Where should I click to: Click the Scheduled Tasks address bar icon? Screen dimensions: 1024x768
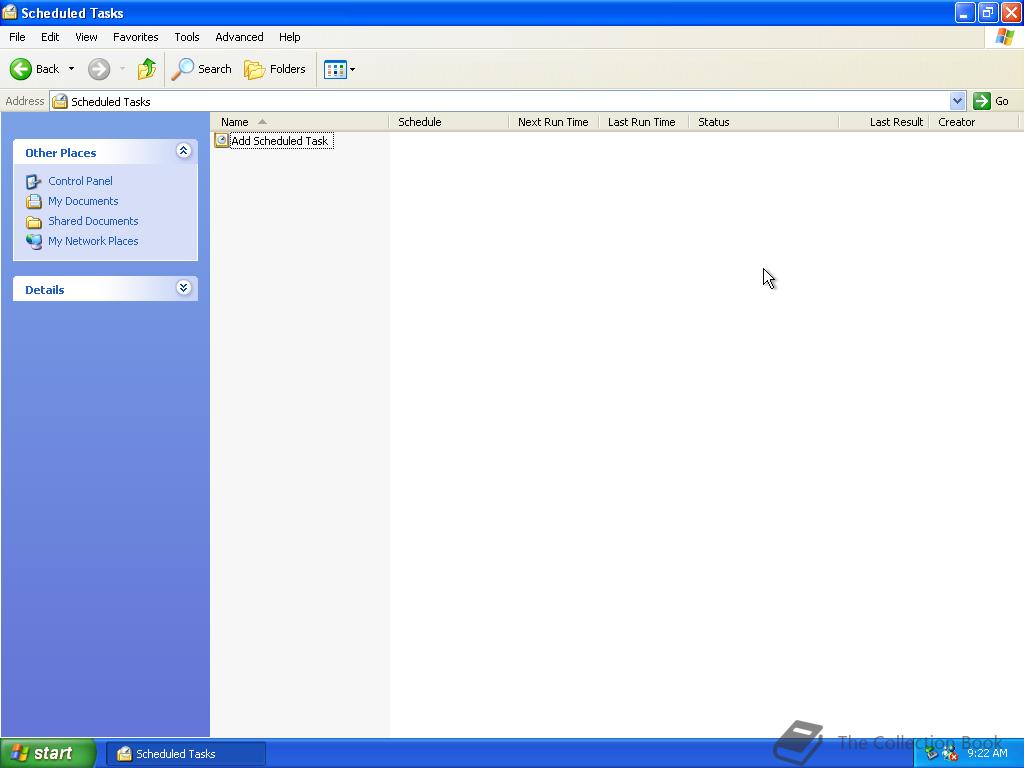tap(60, 101)
